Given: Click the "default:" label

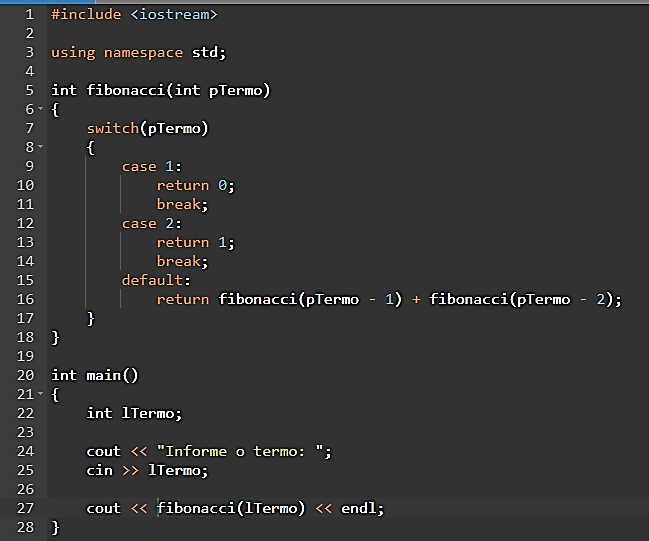Looking at the screenshot, I should tap(156, 280).
